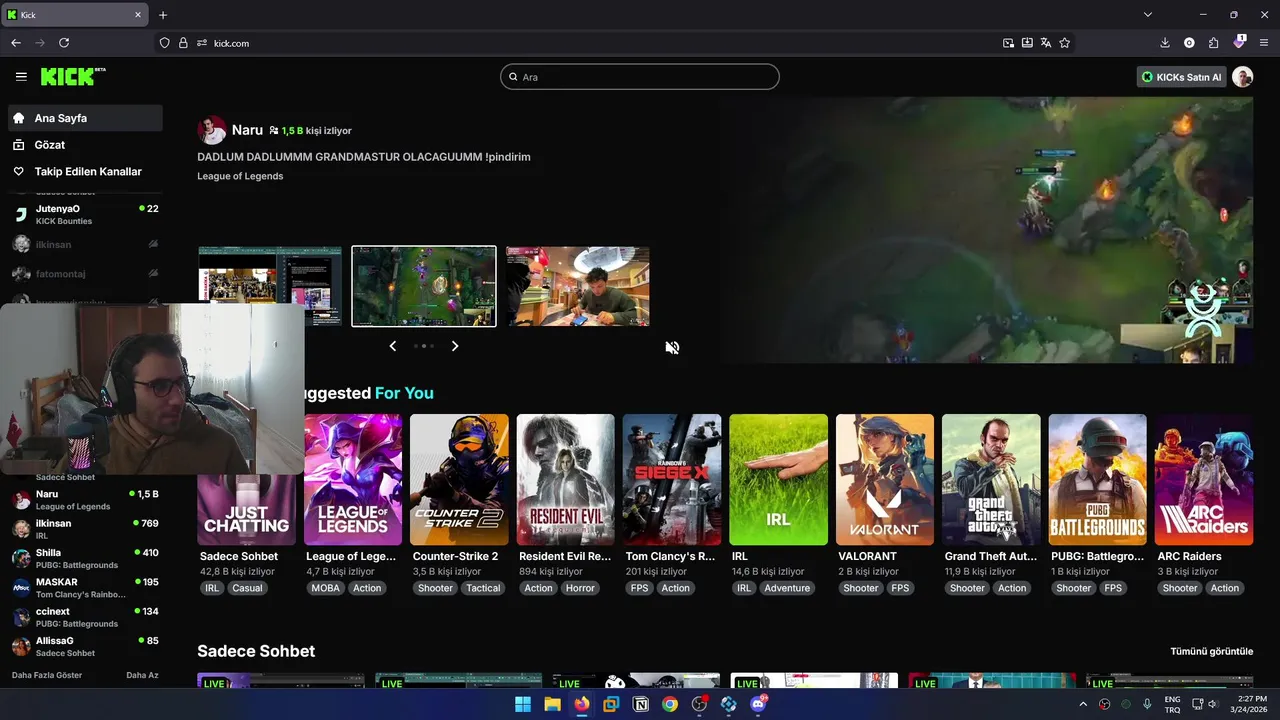Expand the list all tabs dropdown
Screen dimensions: 1280x720
point(1148,15)
